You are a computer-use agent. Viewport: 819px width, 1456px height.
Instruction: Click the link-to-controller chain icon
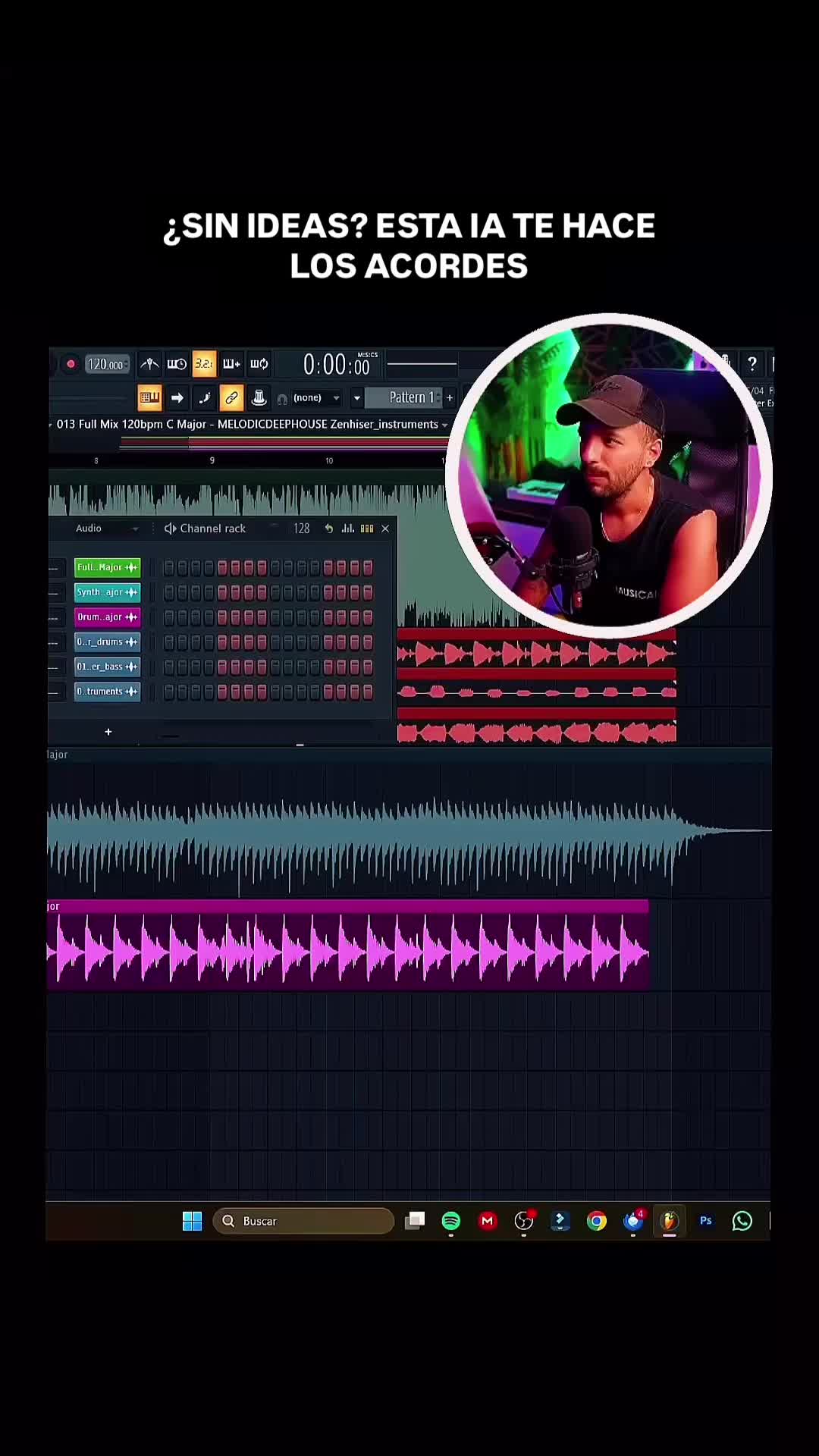[231, 397]
